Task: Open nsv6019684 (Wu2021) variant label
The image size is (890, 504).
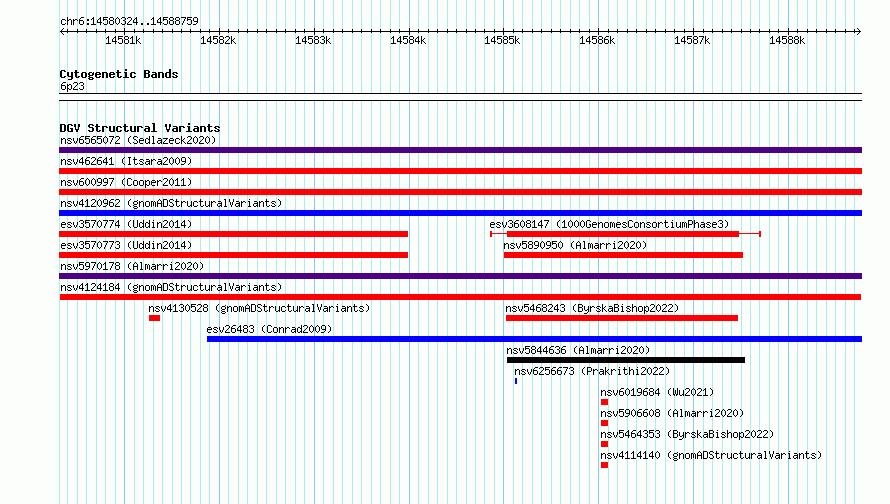Action: click(657, 392)
